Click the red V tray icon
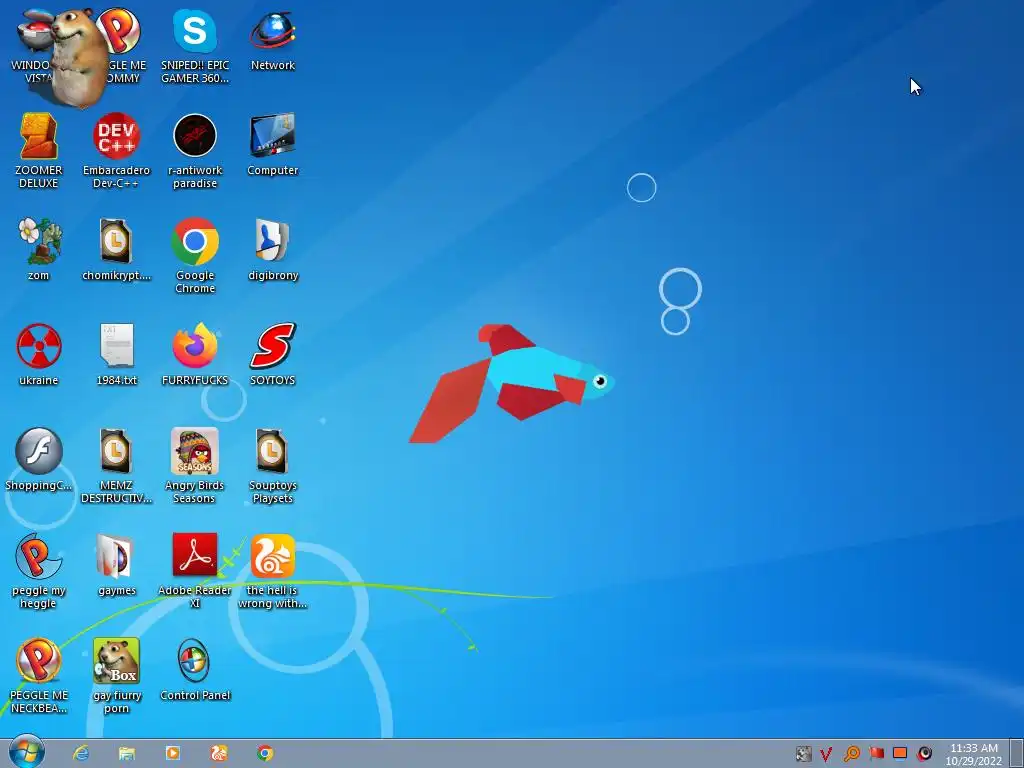Image resolution: width=1024 pixels, height=768 pixels. click(x=826, y=754)
